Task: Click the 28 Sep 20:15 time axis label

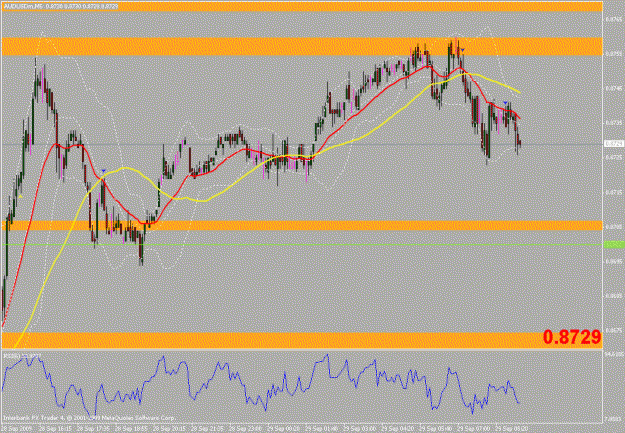Action: [x=169, y=429]
